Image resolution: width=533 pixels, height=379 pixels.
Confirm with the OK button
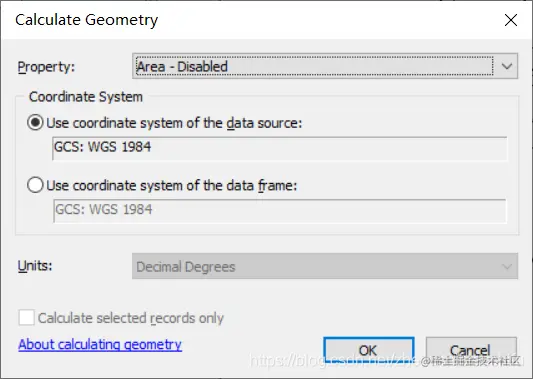(x=369, y=350)
